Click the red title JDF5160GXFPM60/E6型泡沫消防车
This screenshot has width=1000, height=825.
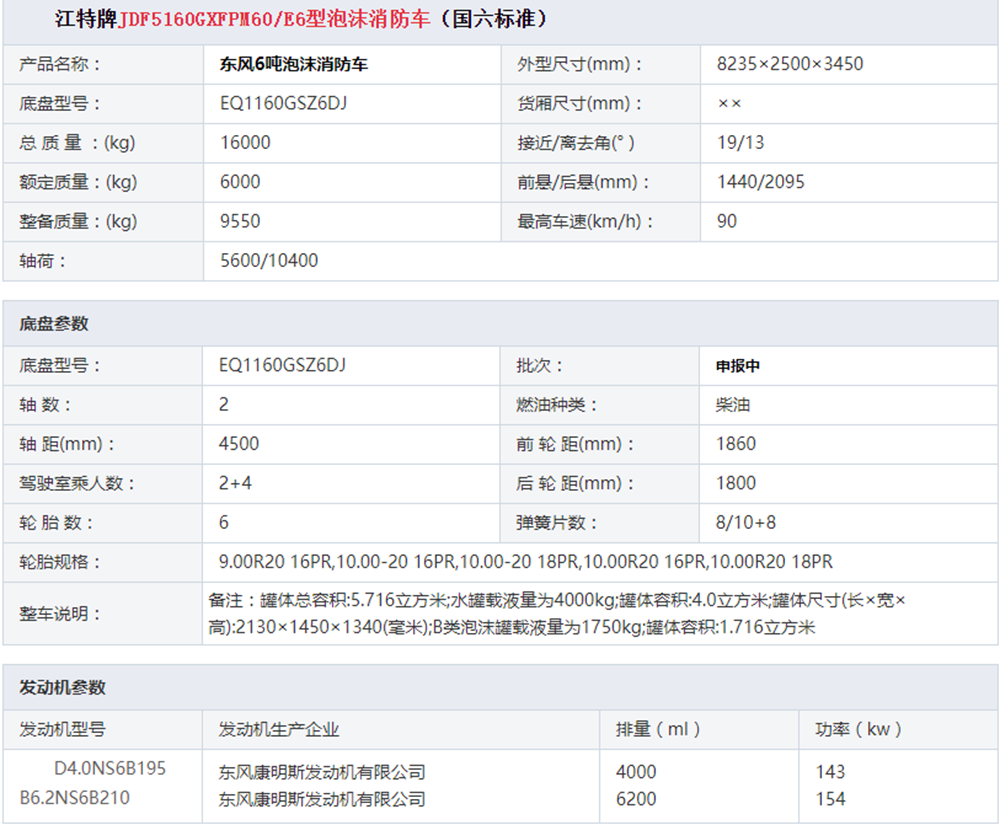pos(274,19)
